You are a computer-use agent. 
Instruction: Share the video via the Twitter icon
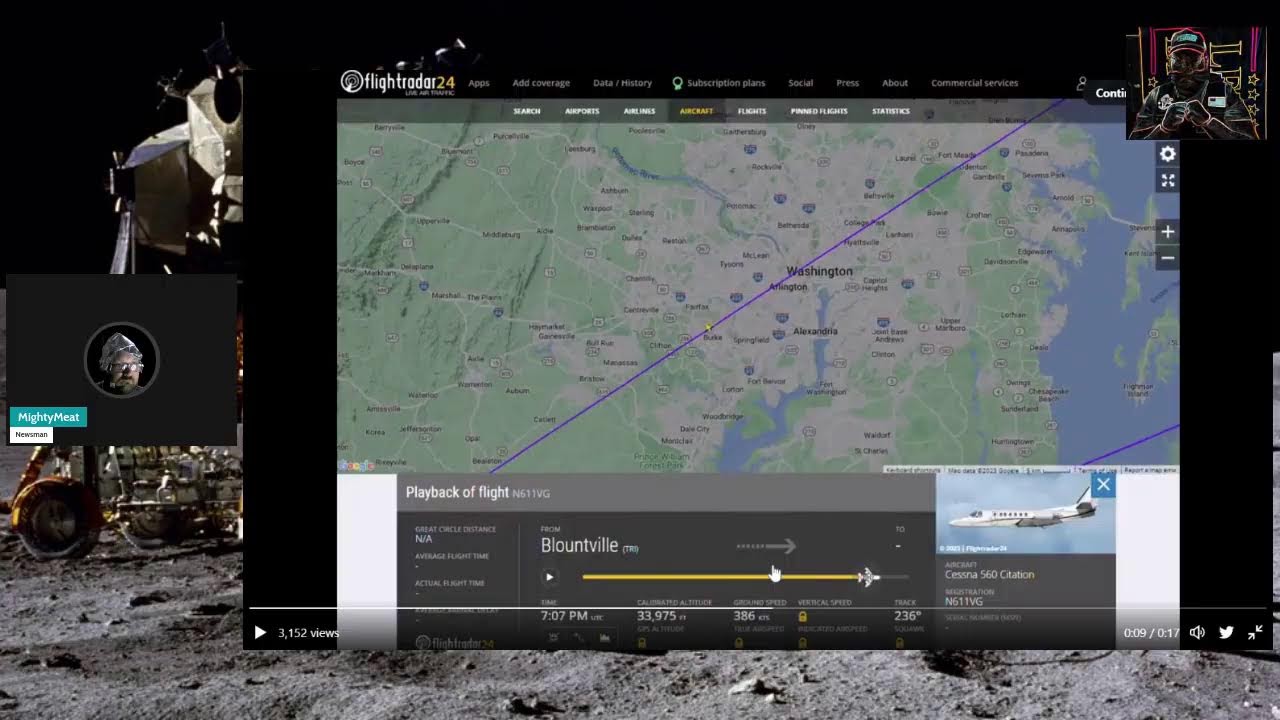[x=1226, y=632]
